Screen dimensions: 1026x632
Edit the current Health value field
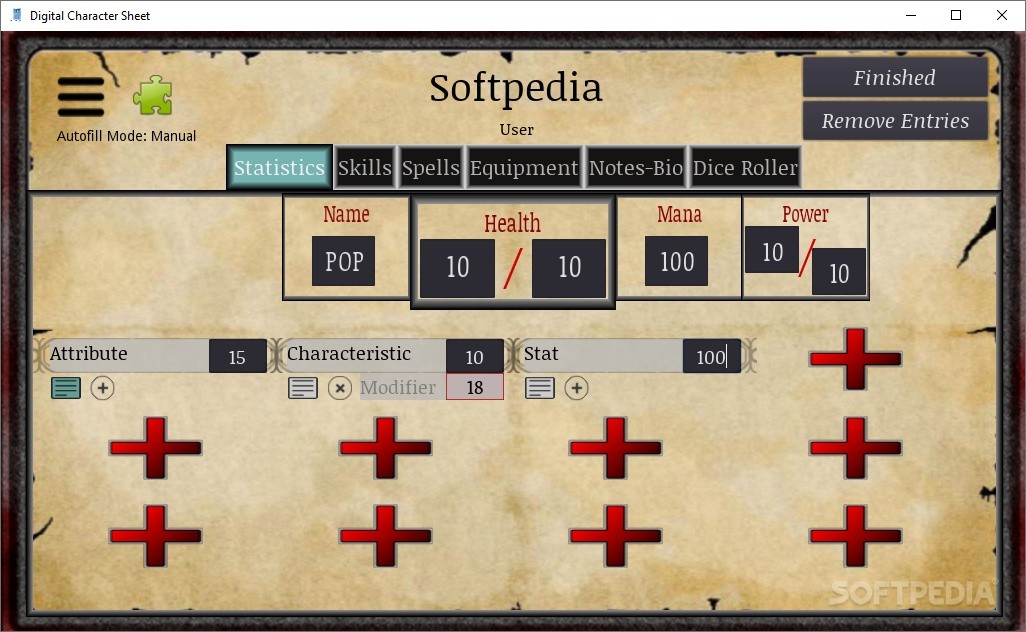pyautogui.click(x=457, y=268)
